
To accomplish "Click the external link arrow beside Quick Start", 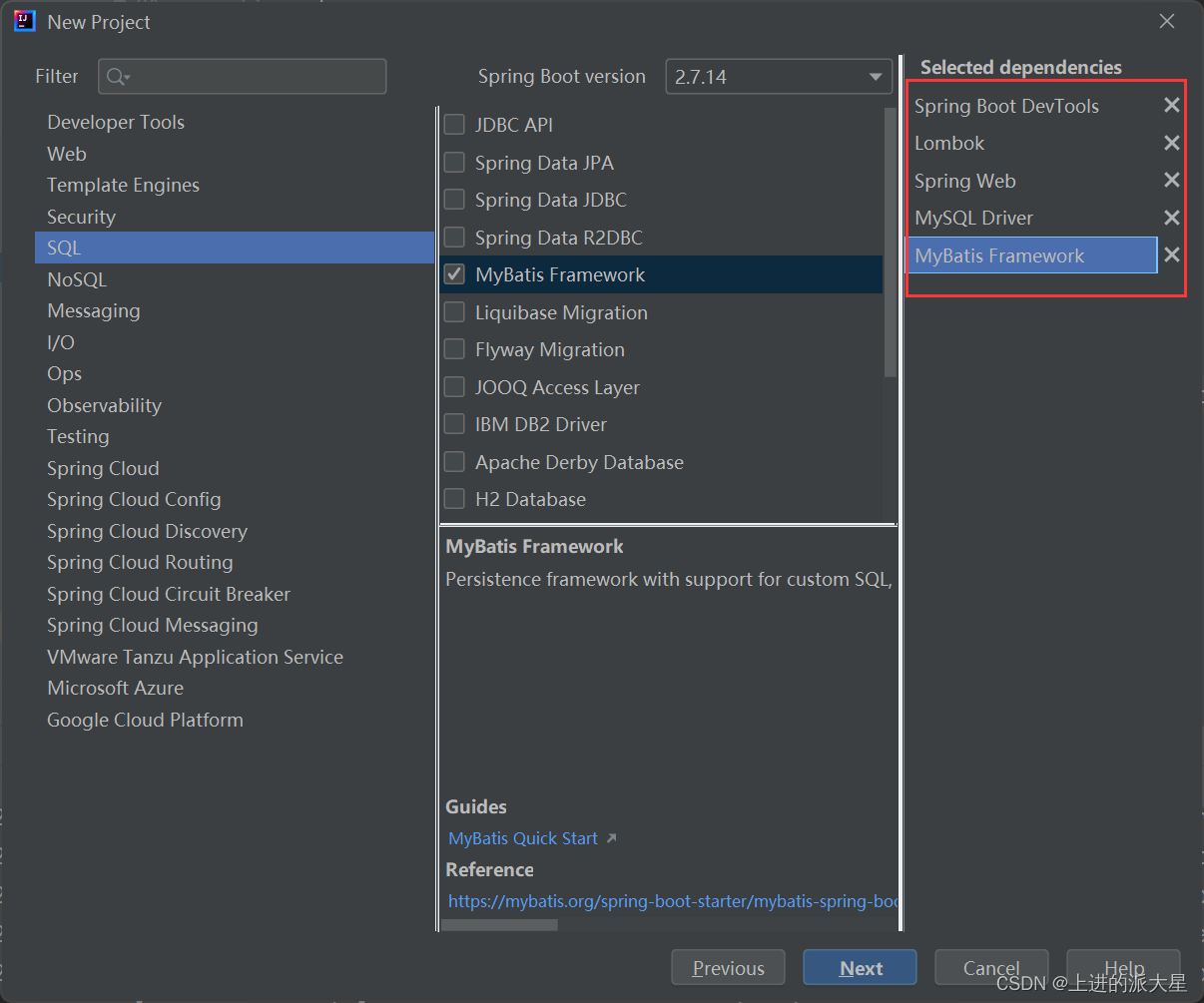I will (x=611, y=838).
